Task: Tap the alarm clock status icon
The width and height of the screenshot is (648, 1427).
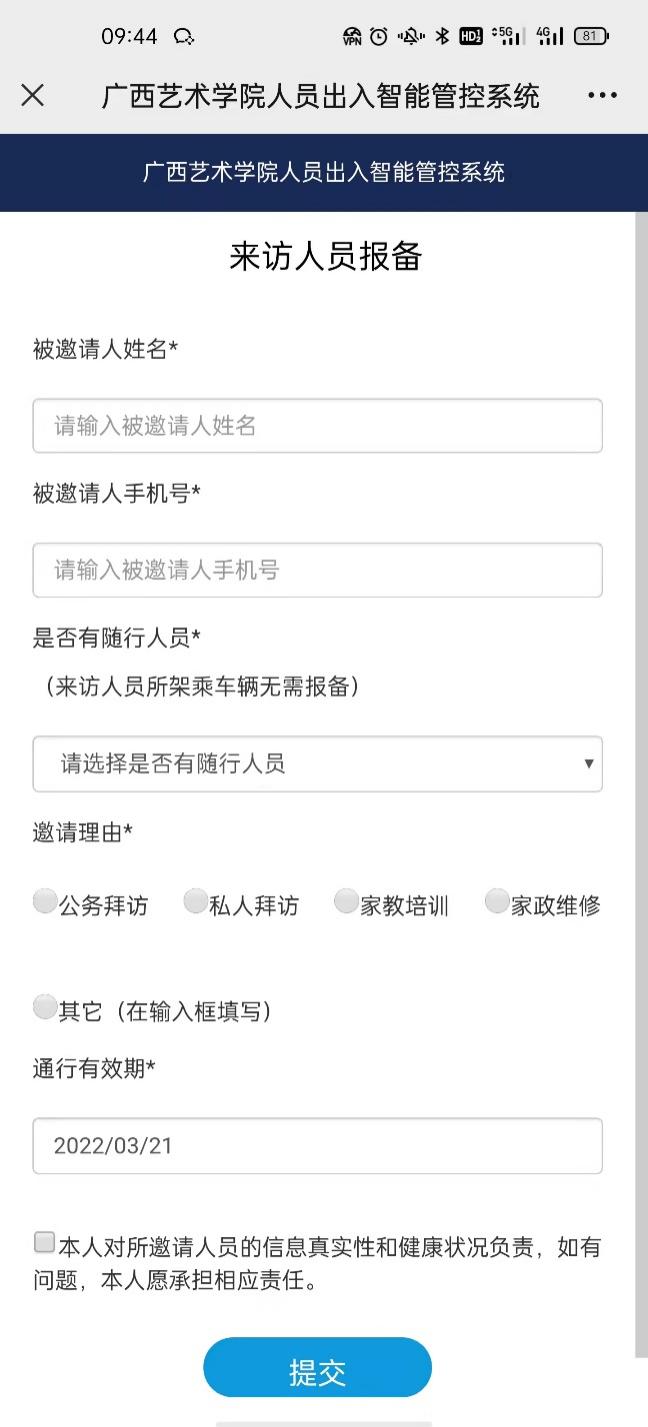Action: (378, 37)
